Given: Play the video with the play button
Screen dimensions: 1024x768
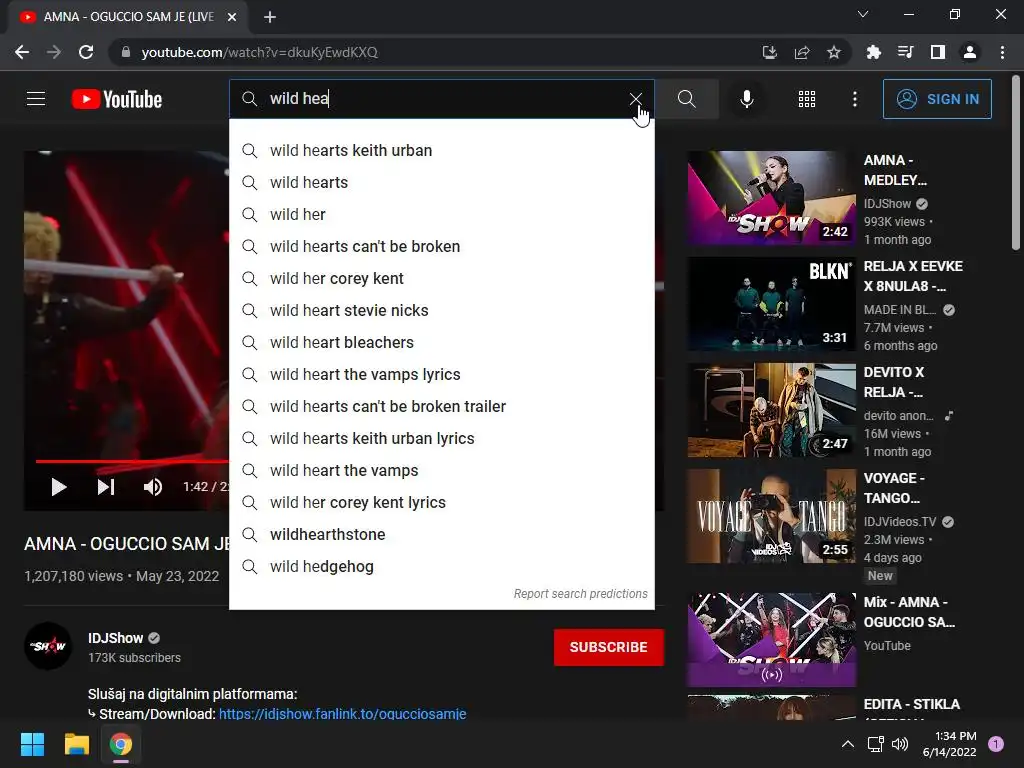Looking at the screenshot, I should point(59,487).
